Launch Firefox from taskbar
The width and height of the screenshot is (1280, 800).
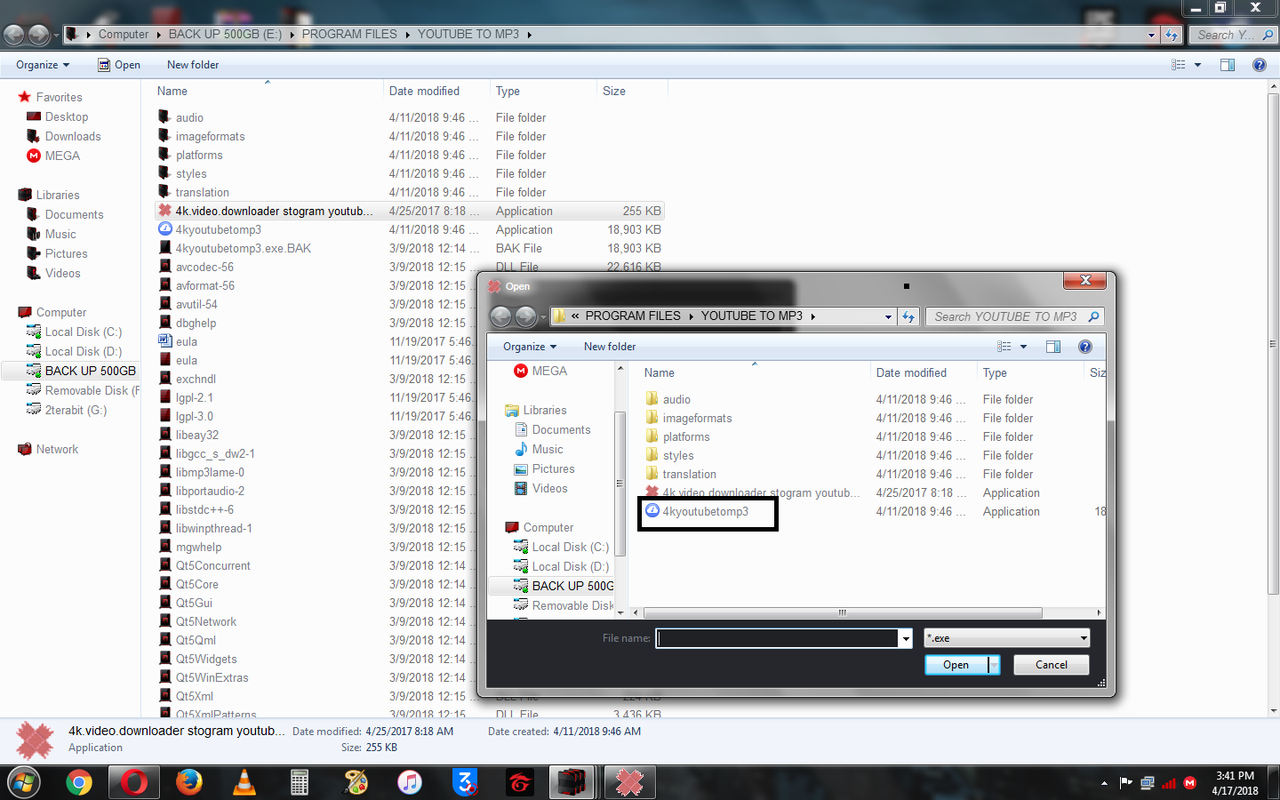(189, 782)
